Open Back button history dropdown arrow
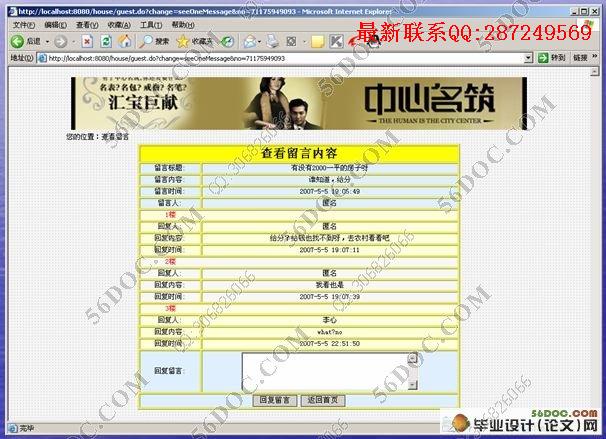Image resolution: width=606 pixels, height=439 pixels. [x=47, y=41]
